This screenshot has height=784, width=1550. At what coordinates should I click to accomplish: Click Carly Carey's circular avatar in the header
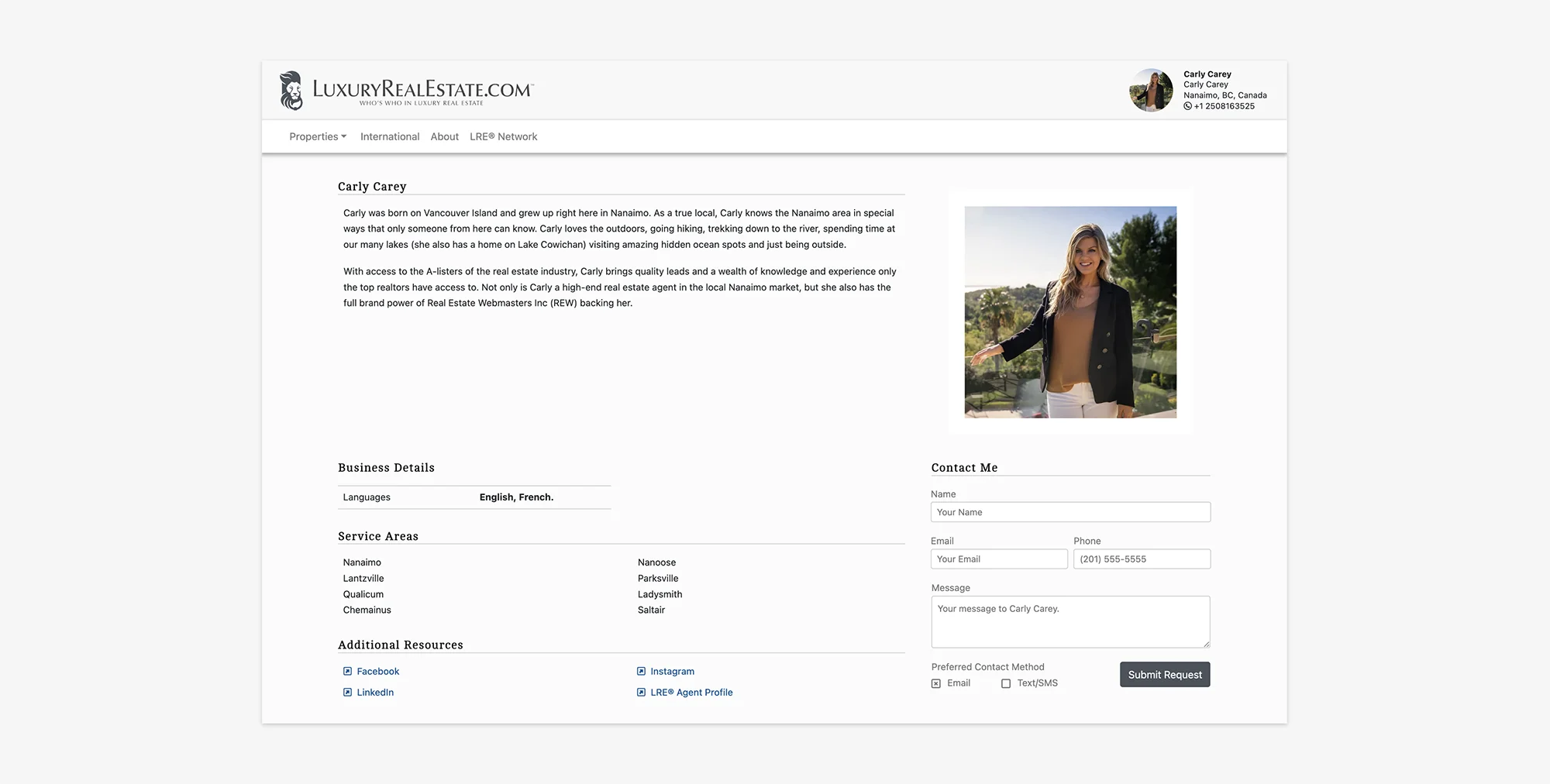click(x=1151, y=90)
